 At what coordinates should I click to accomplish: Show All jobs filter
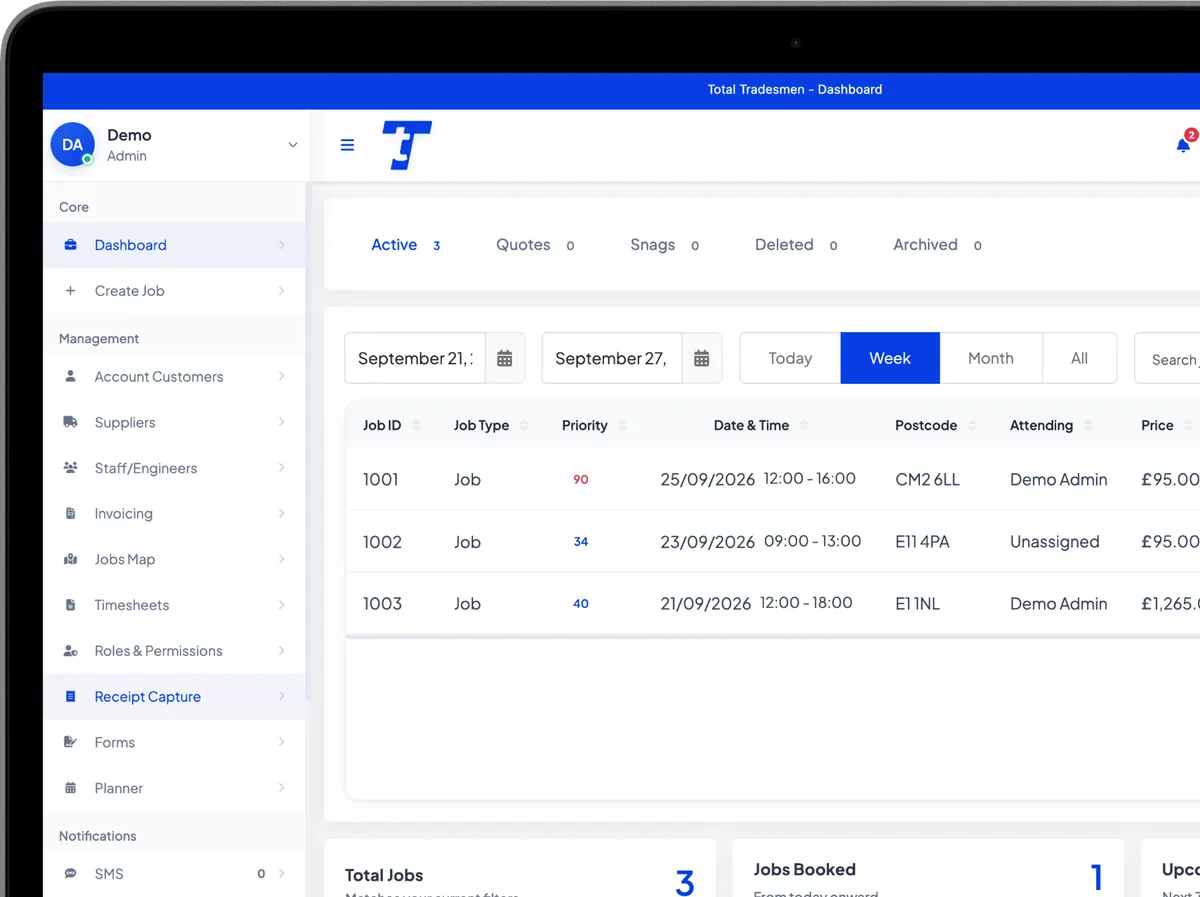pyautogui.click(x=1079, y=358)
